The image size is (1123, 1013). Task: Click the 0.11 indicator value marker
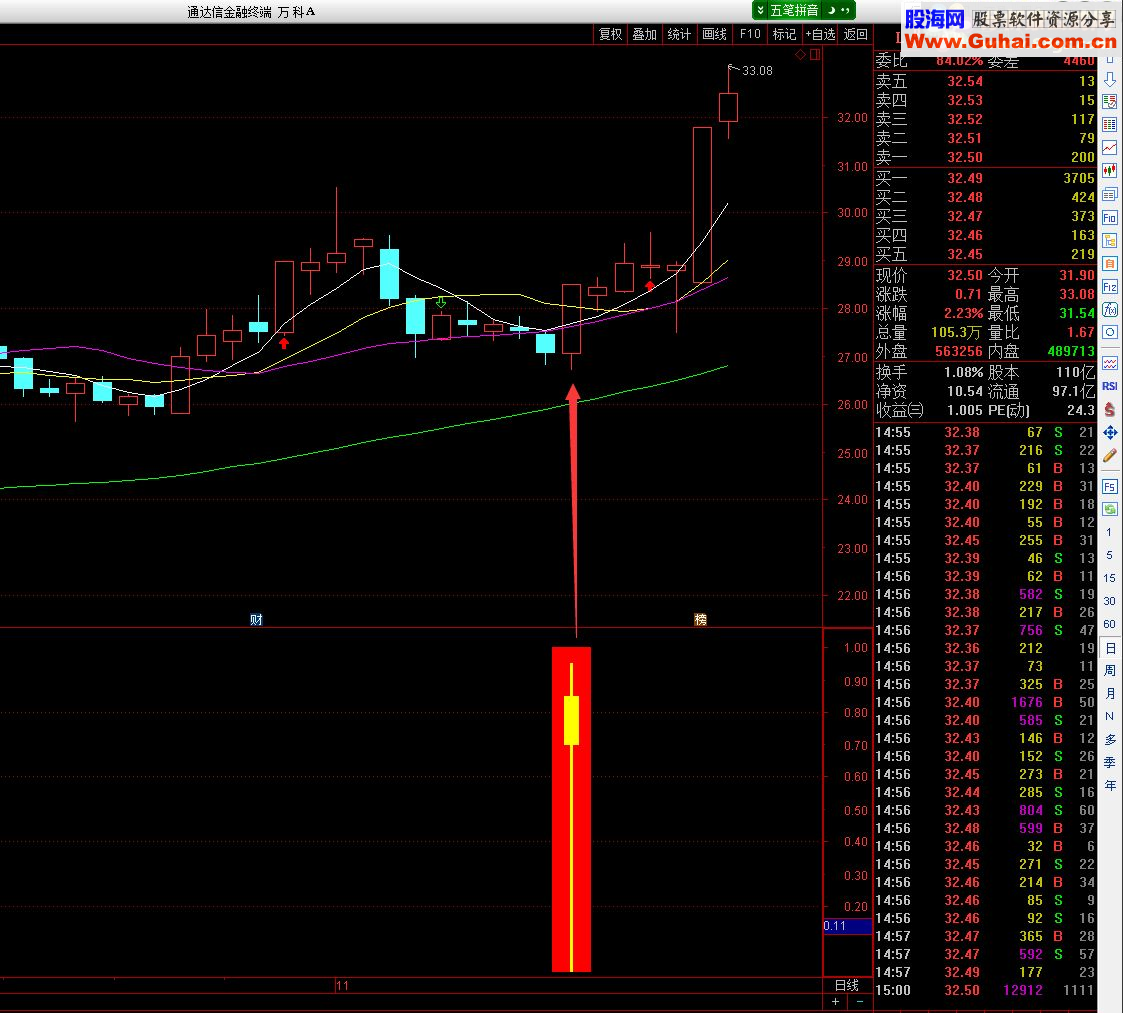pyautogui.click(x=847, y=926)
